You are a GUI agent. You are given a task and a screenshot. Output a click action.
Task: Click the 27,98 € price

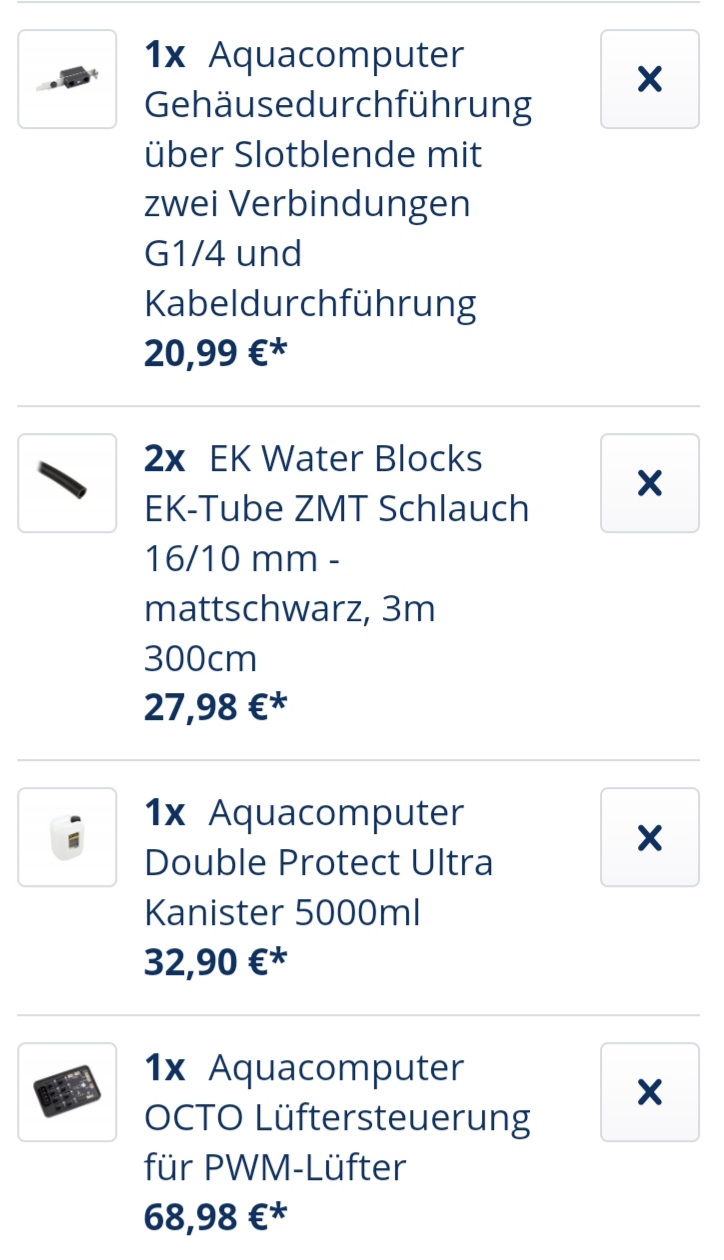[215, 706]
